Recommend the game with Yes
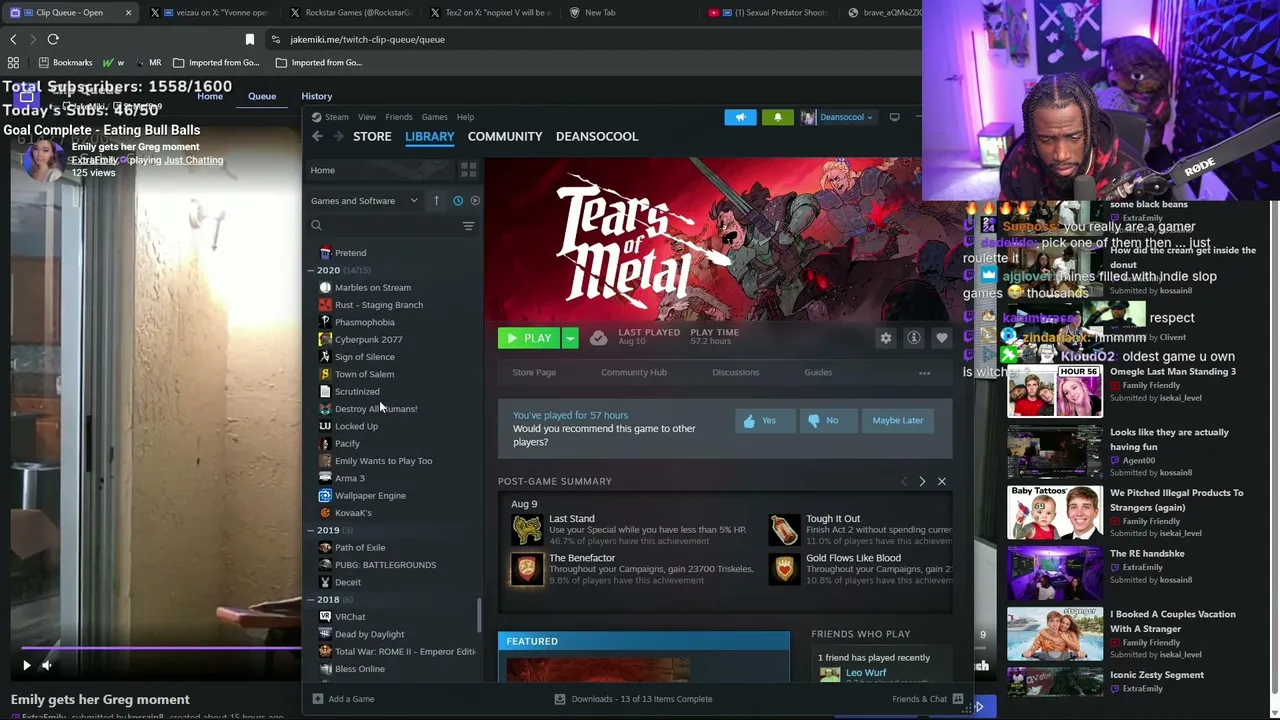Image resolution: width=1280 pixels, height=720 pixels. pos(765,421)
